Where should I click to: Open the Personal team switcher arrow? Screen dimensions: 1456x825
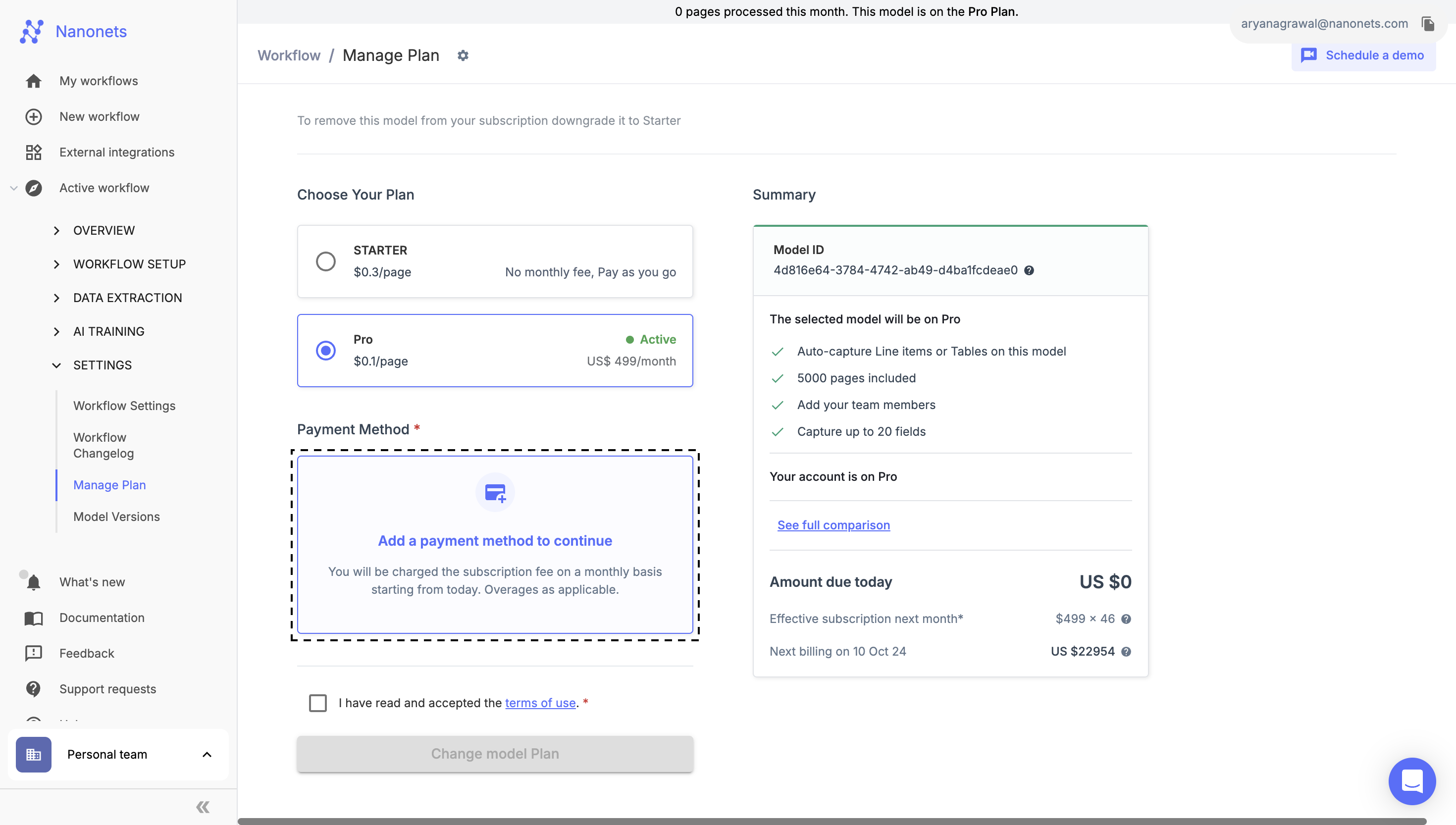tap(207, 755)
